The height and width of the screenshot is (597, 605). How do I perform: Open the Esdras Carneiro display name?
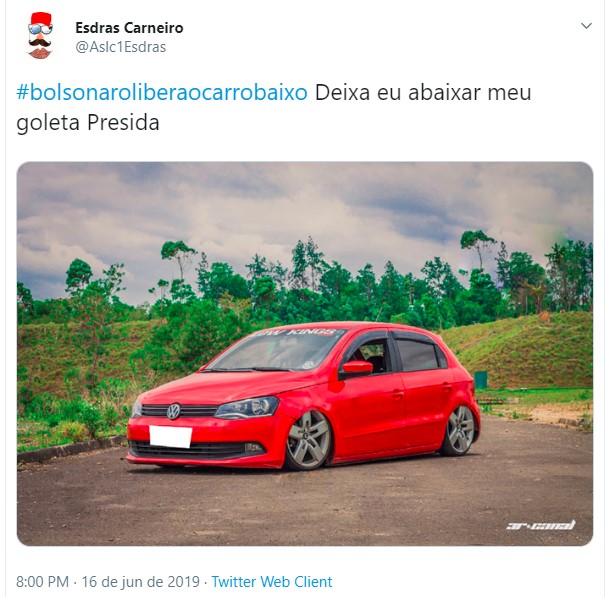(129, 28)
